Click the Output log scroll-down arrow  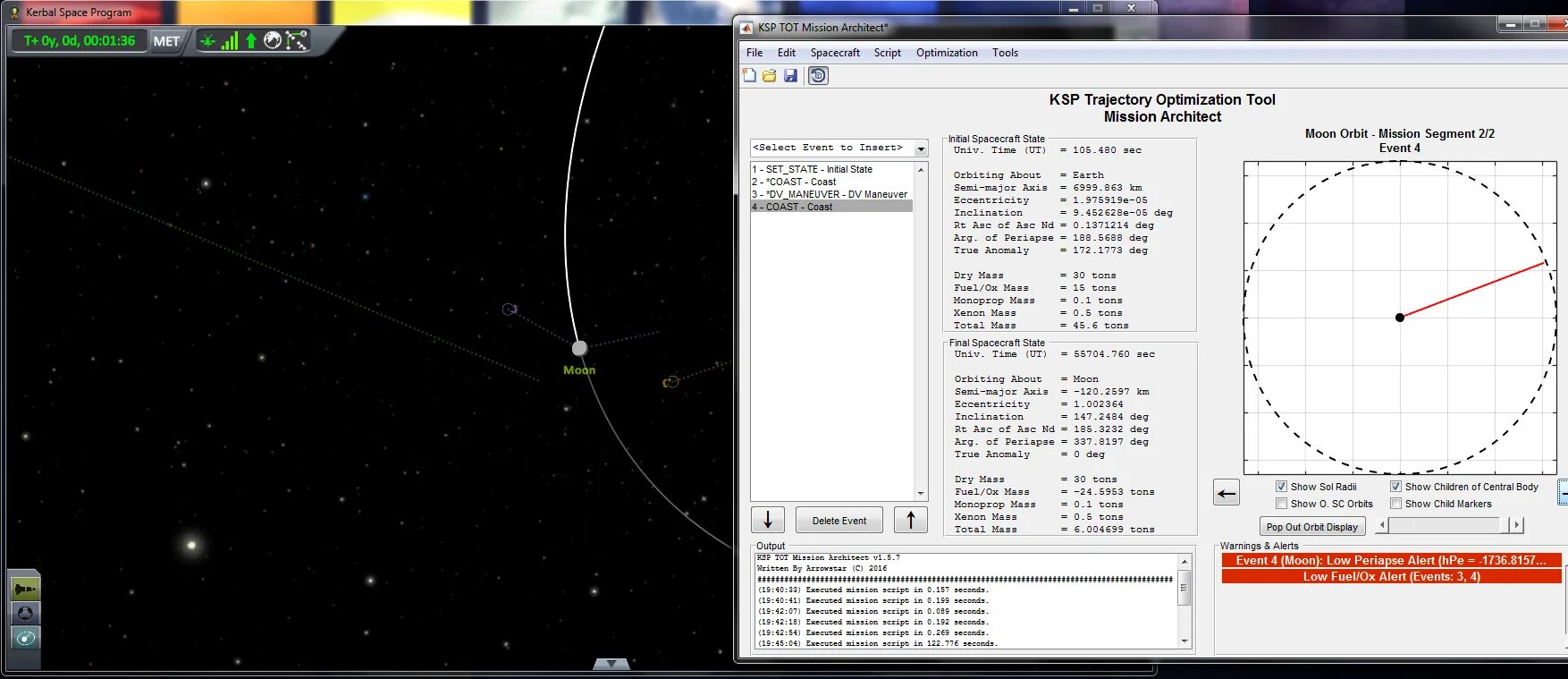(x=1184, y=641)
